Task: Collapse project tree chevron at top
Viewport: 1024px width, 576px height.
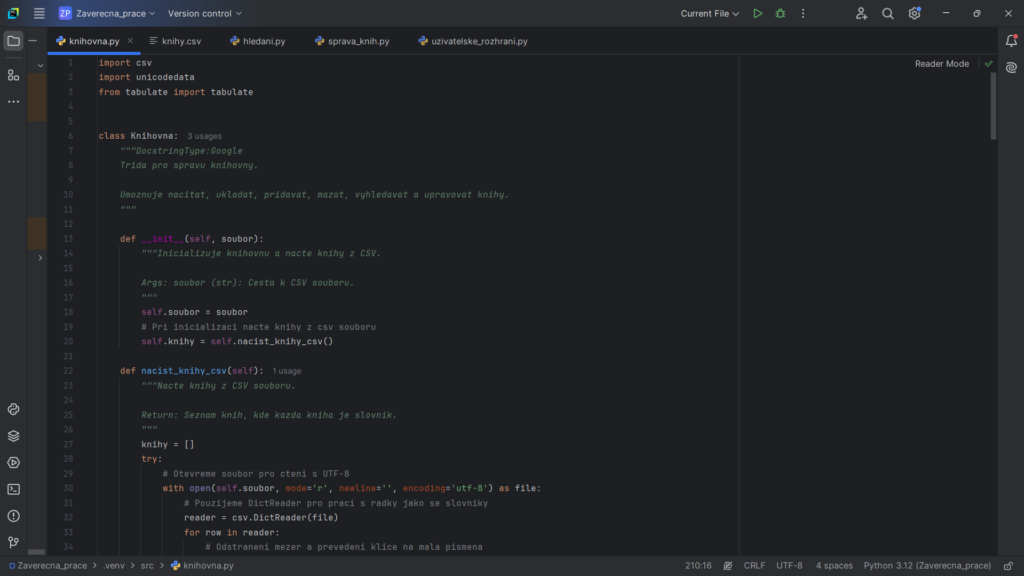Action: click(x=40, y=65)
